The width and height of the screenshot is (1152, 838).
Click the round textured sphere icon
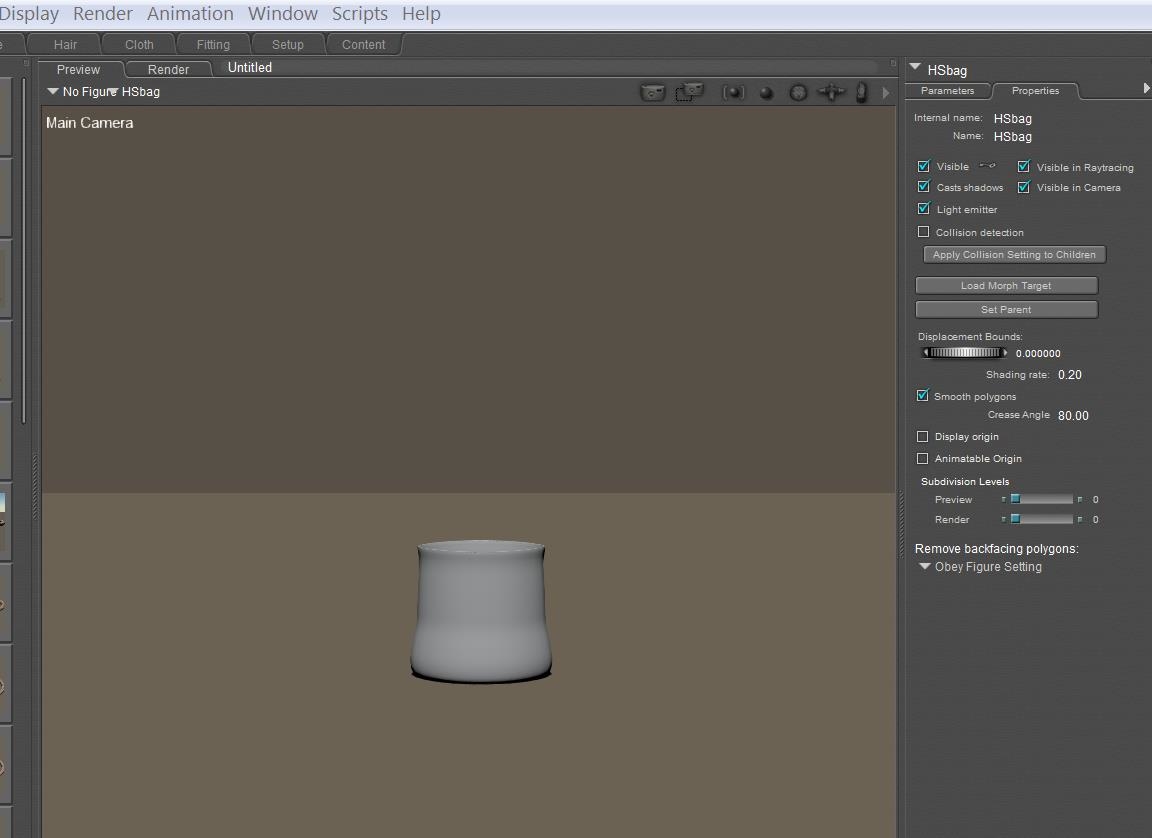tap(798, 92)
